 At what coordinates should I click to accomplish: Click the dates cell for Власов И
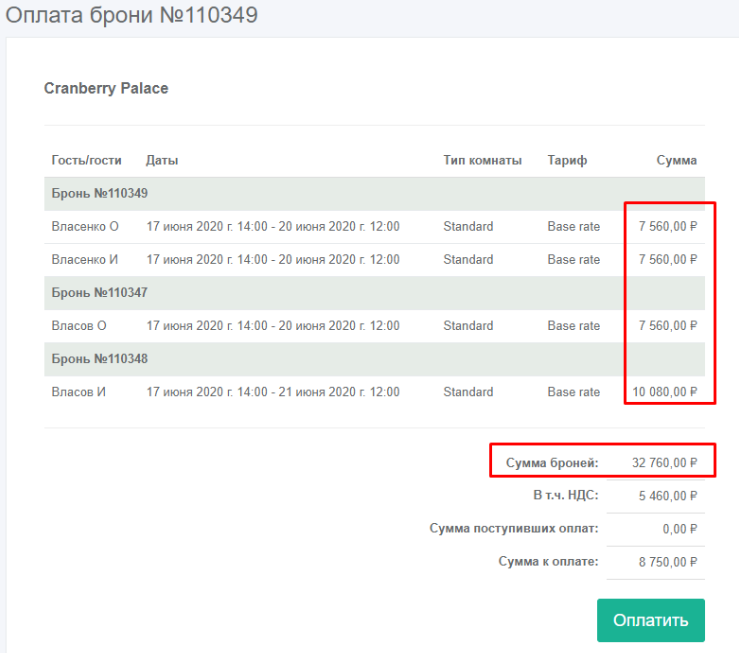point(273,392)
